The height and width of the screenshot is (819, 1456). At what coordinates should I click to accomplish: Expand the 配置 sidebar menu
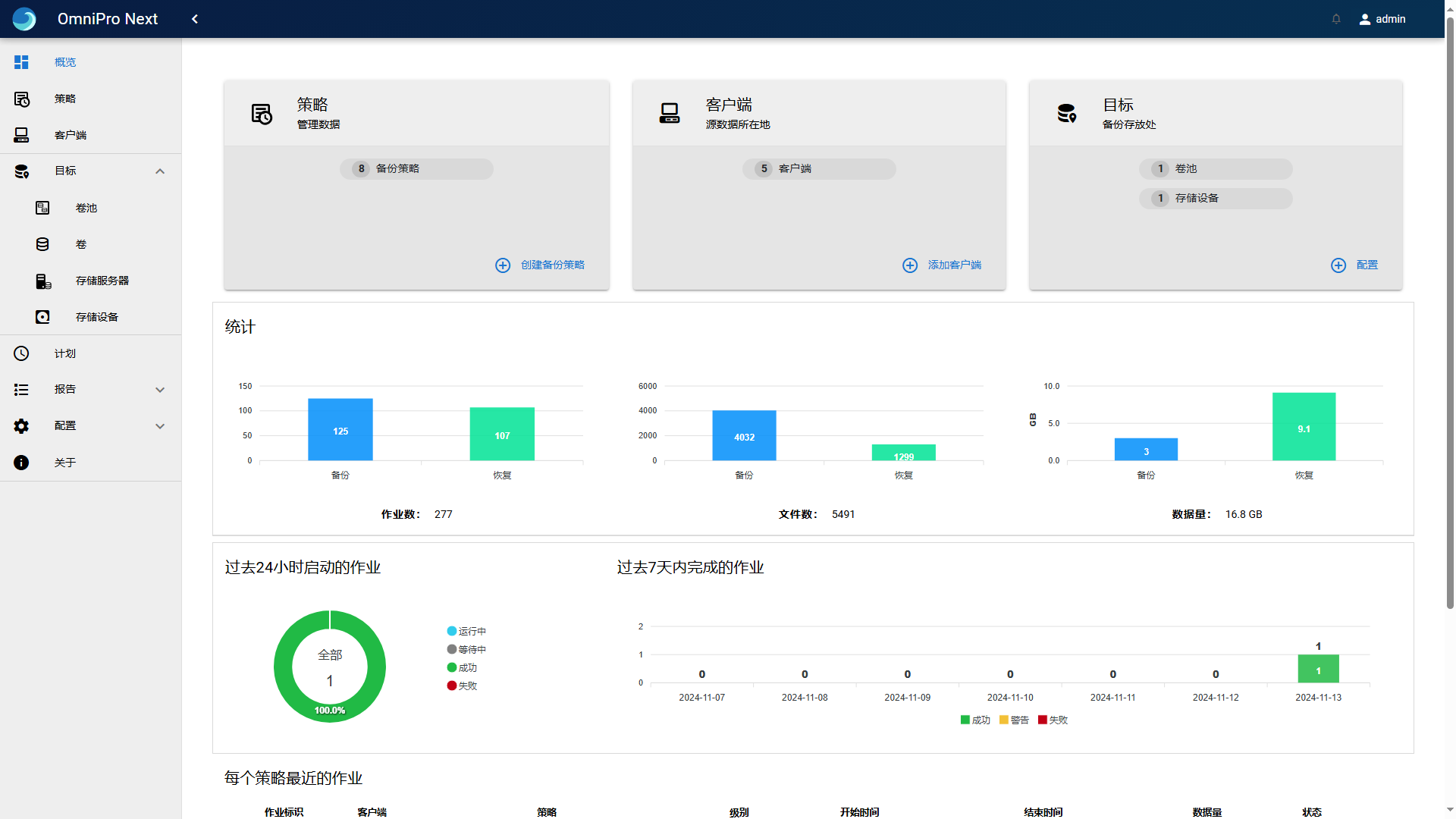click(160, 426)
